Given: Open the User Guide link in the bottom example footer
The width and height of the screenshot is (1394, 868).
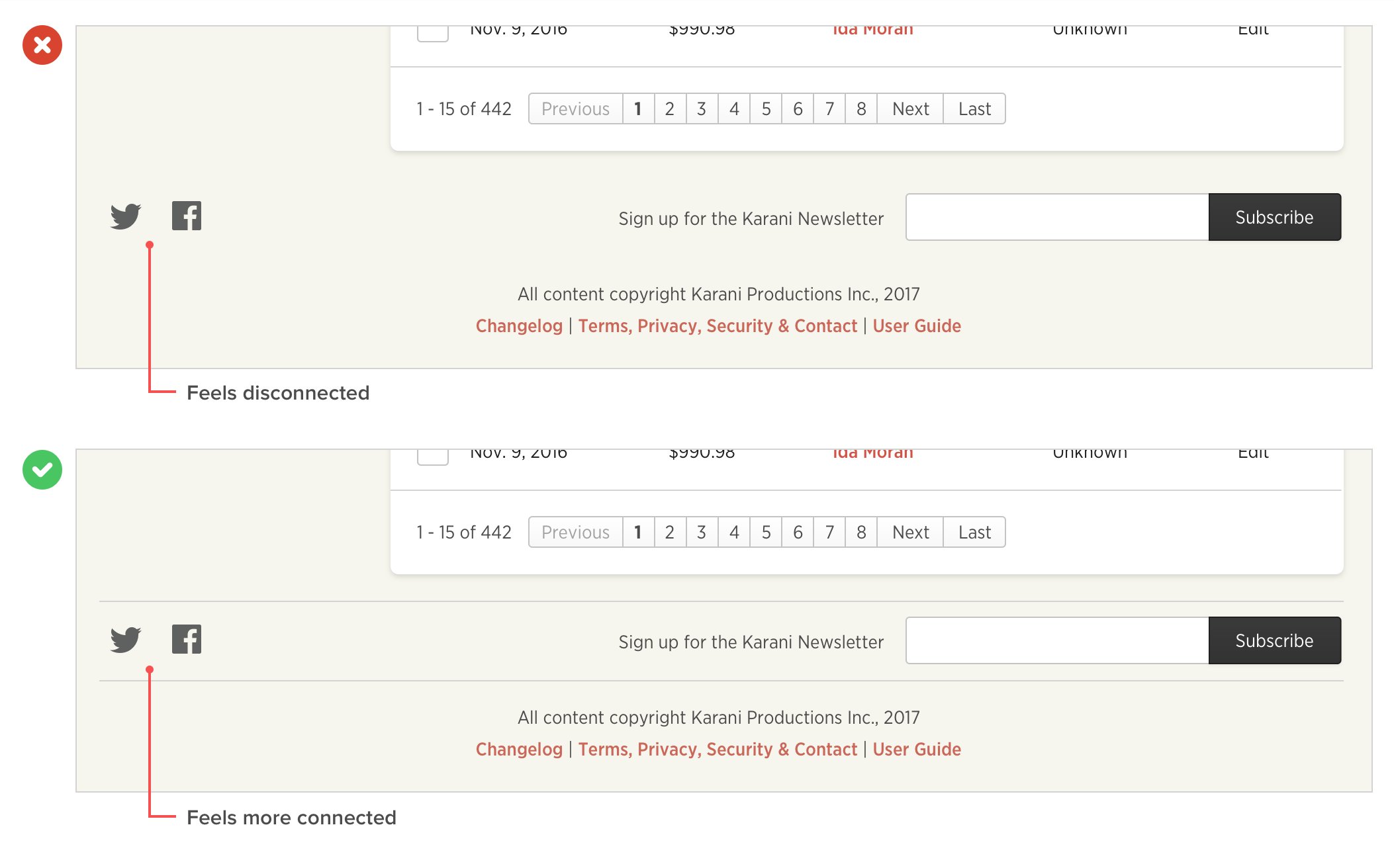Looking at the screenshot, I should coord(917,750).
